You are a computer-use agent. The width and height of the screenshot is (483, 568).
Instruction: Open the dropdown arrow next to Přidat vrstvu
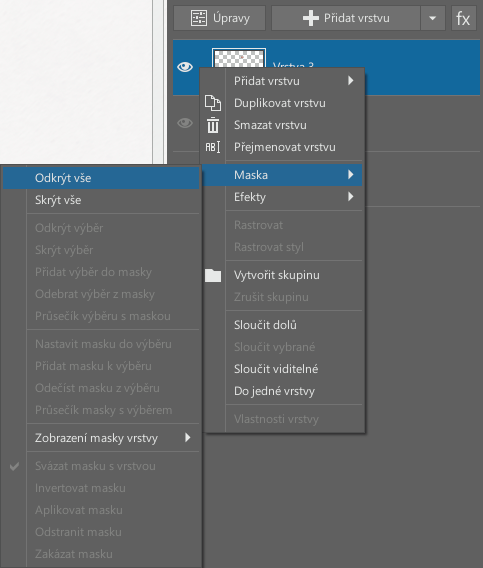tap(432, 18)
